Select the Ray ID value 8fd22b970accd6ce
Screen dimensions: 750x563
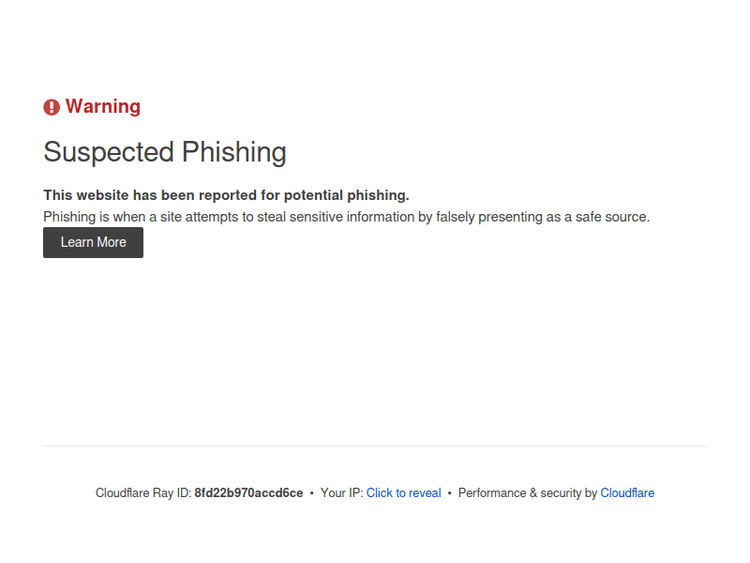coord(249,493)
